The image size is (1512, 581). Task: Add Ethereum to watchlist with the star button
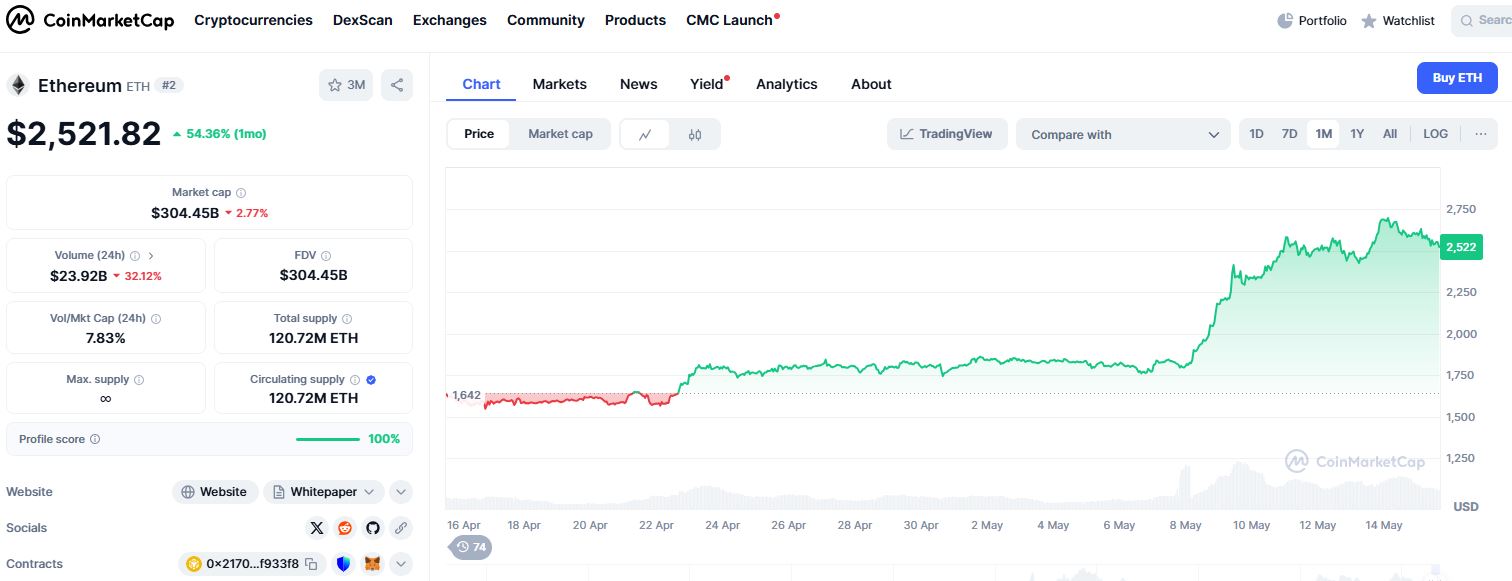pyautogui.click(x=346, y=85)
